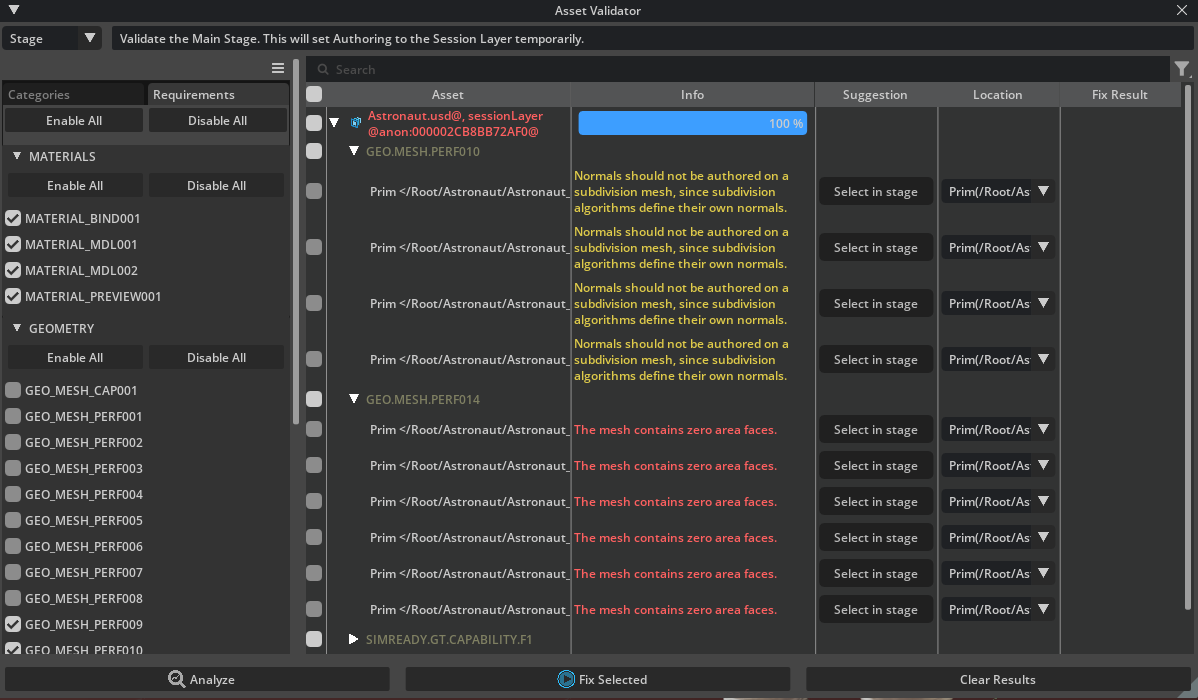
Task: Click Select in stage for first zero area issue
Action: click(876, 429)
